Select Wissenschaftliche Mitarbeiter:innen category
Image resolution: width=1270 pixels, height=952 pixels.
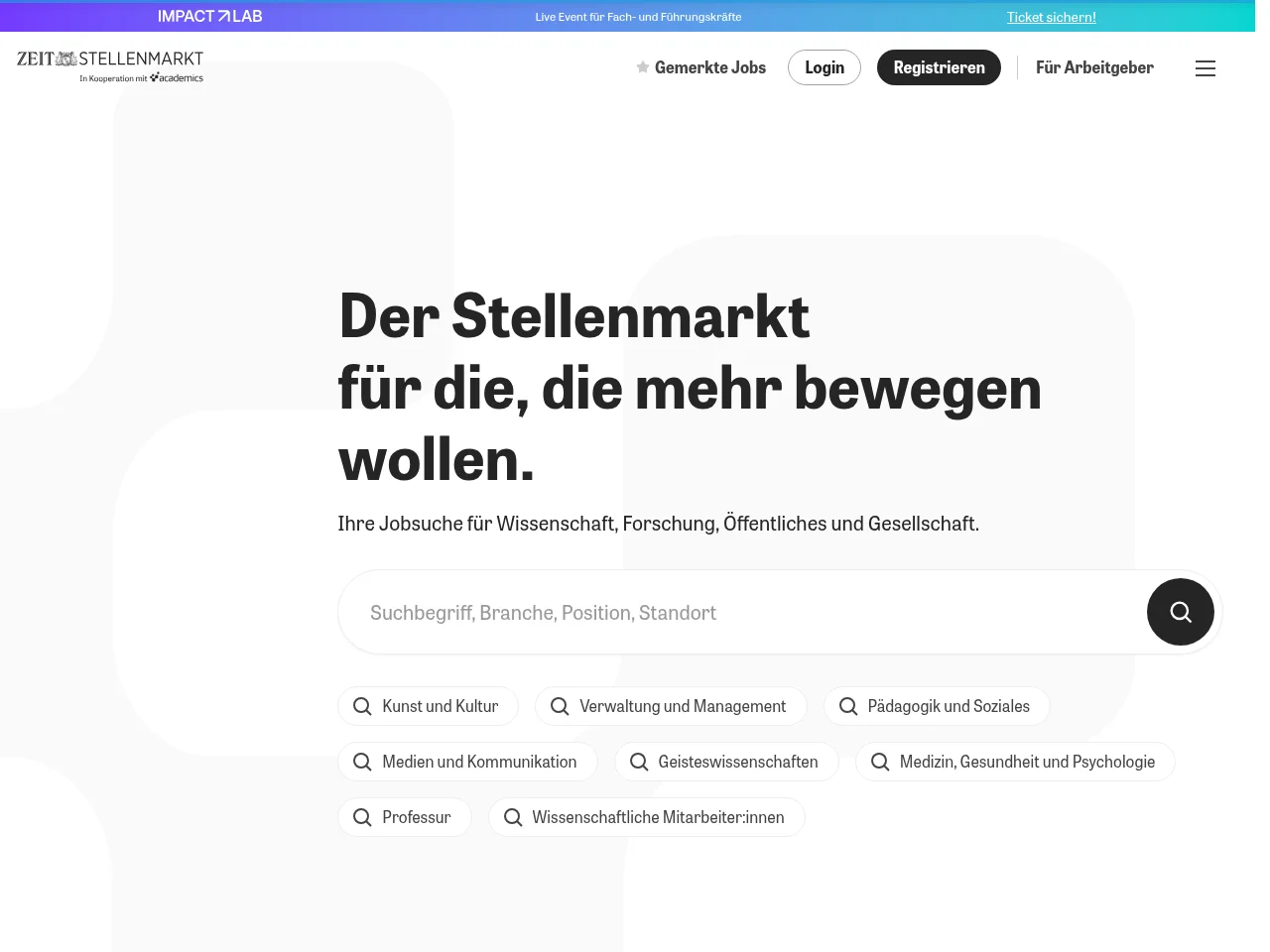pos(647,817)
